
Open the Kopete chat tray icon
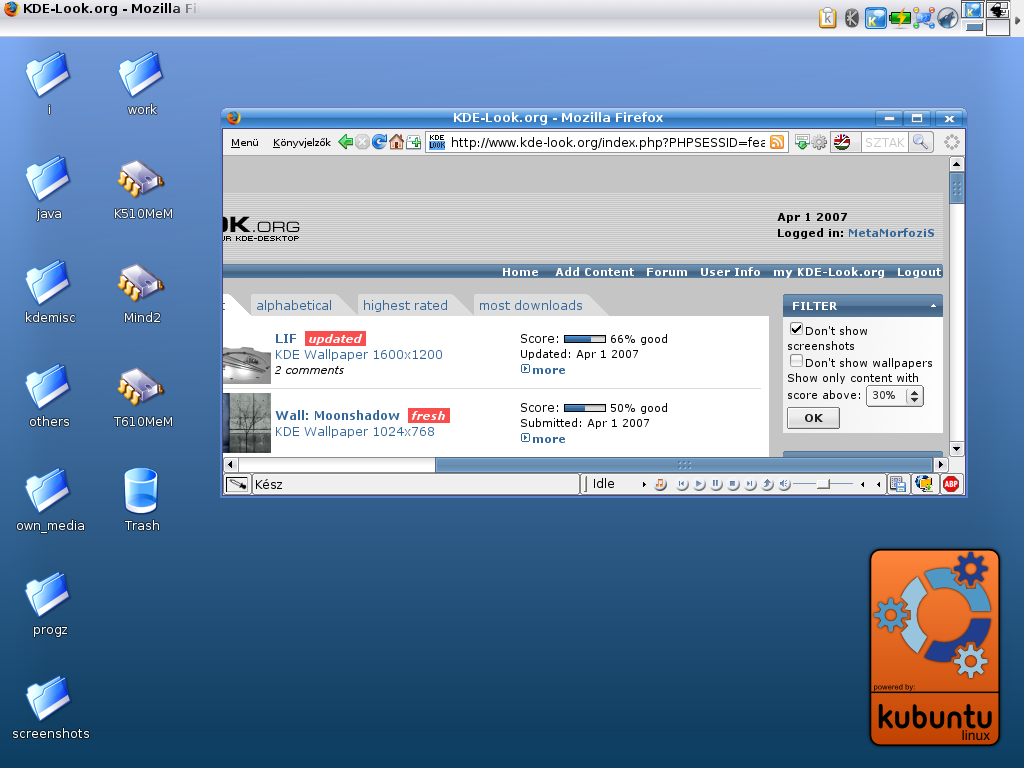[x=875, y=18]
